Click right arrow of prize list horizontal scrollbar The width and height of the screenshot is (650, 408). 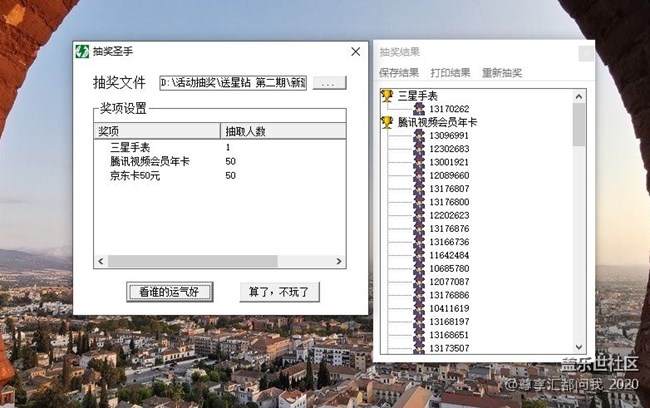339,261
